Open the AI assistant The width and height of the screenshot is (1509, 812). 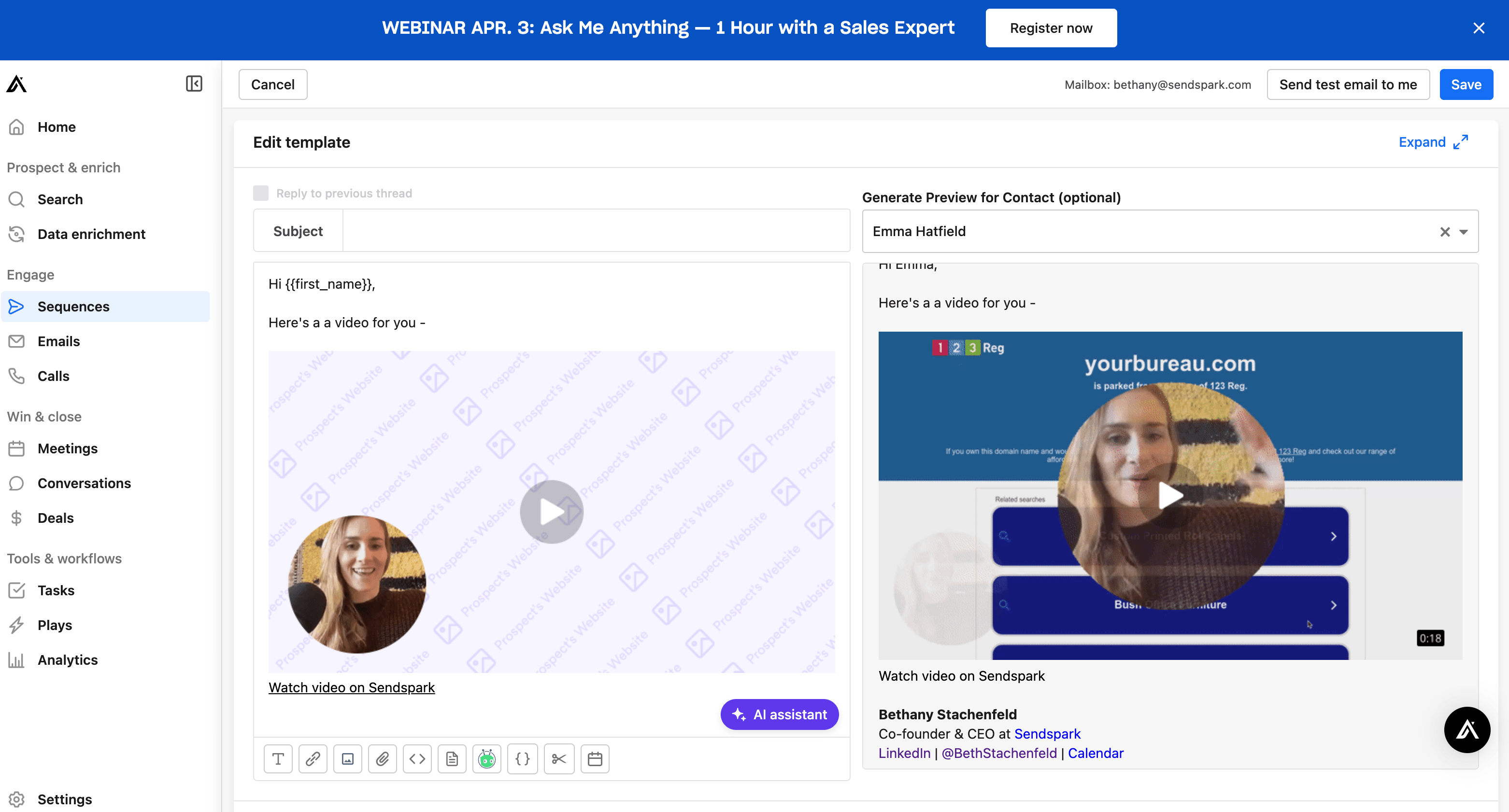(779, 714)
